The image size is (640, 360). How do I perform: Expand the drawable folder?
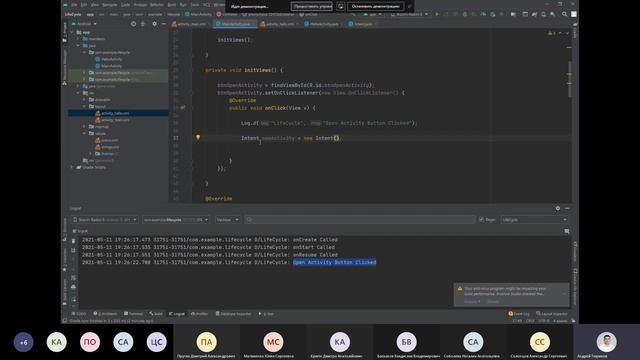pyautogui.click(x=84, y=100)
